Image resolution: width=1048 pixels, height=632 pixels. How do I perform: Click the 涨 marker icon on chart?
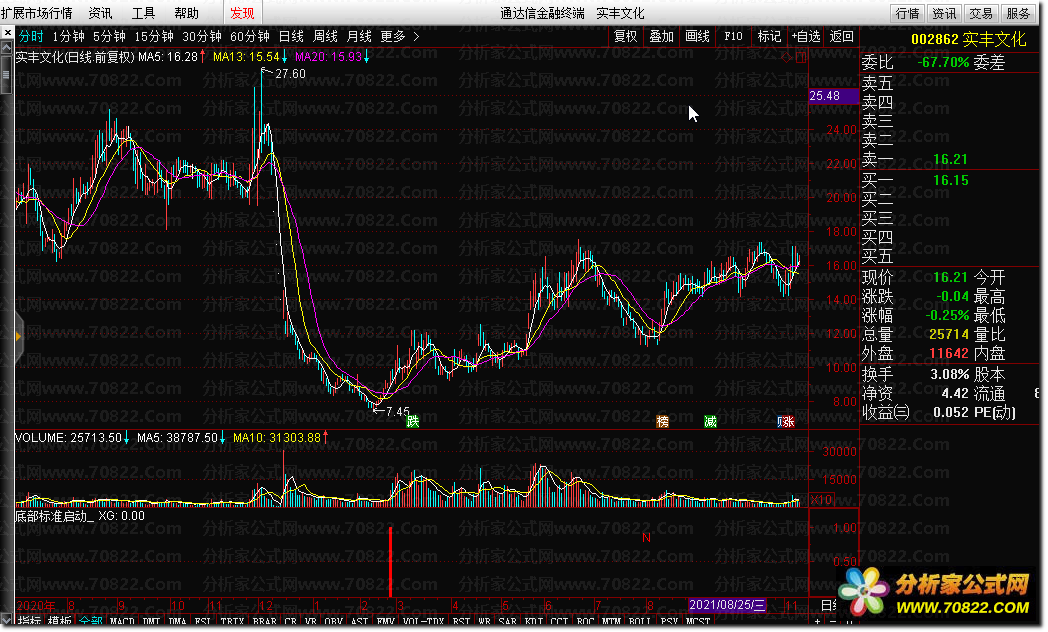[x=787, y=421]
